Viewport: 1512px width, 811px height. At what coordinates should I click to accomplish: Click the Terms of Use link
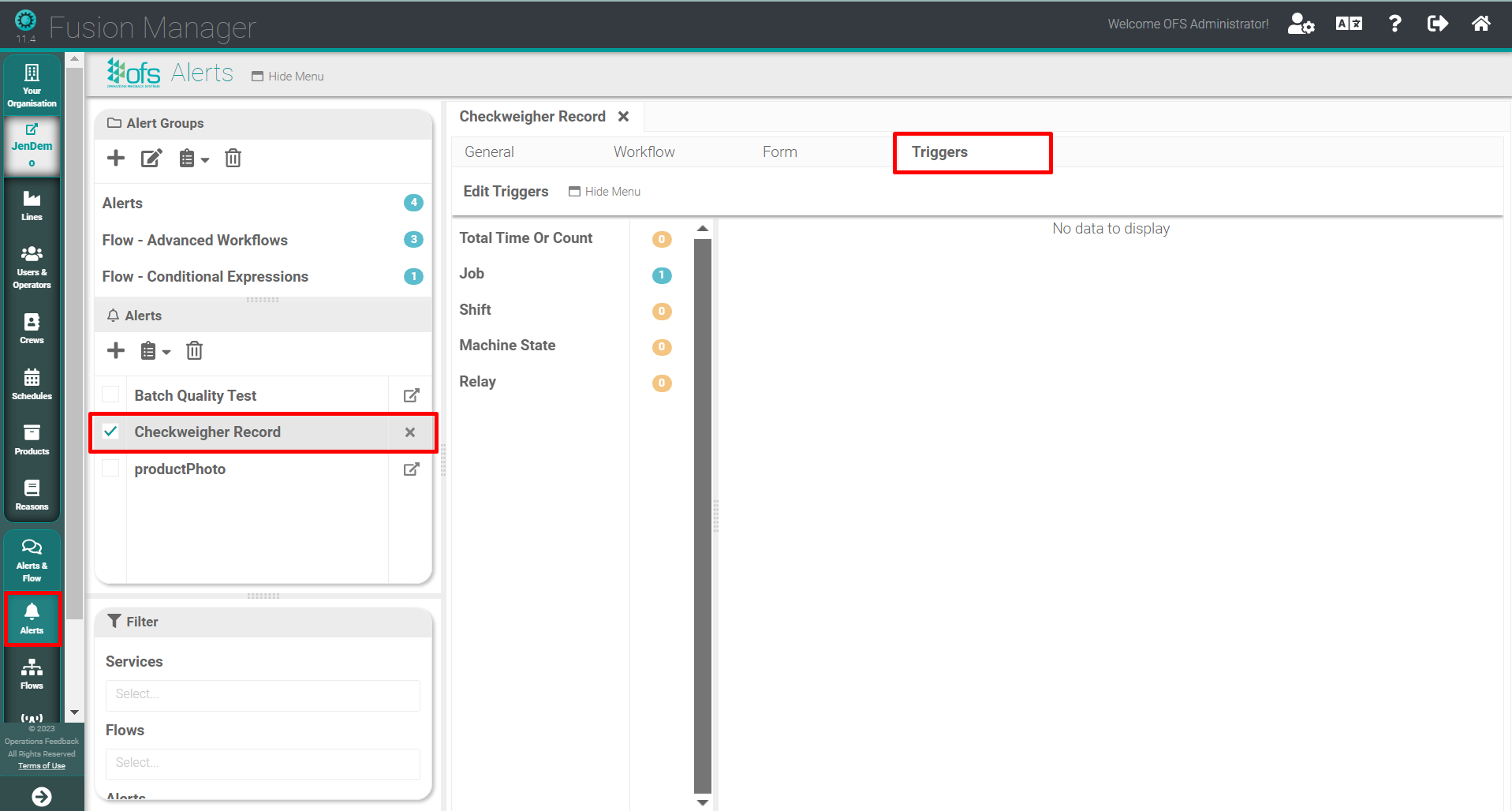(41, 765)
